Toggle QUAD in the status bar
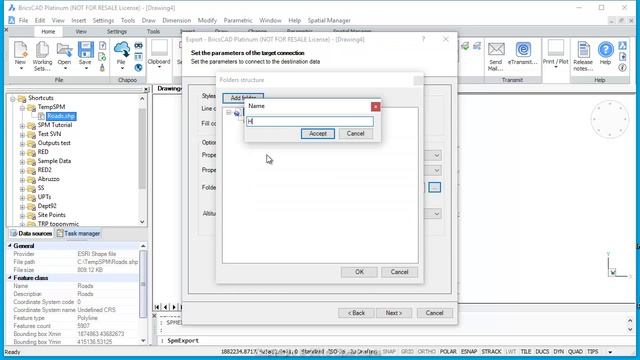Image resolution: width=640 pixels, height=360 pixels. tap(576, 351)
